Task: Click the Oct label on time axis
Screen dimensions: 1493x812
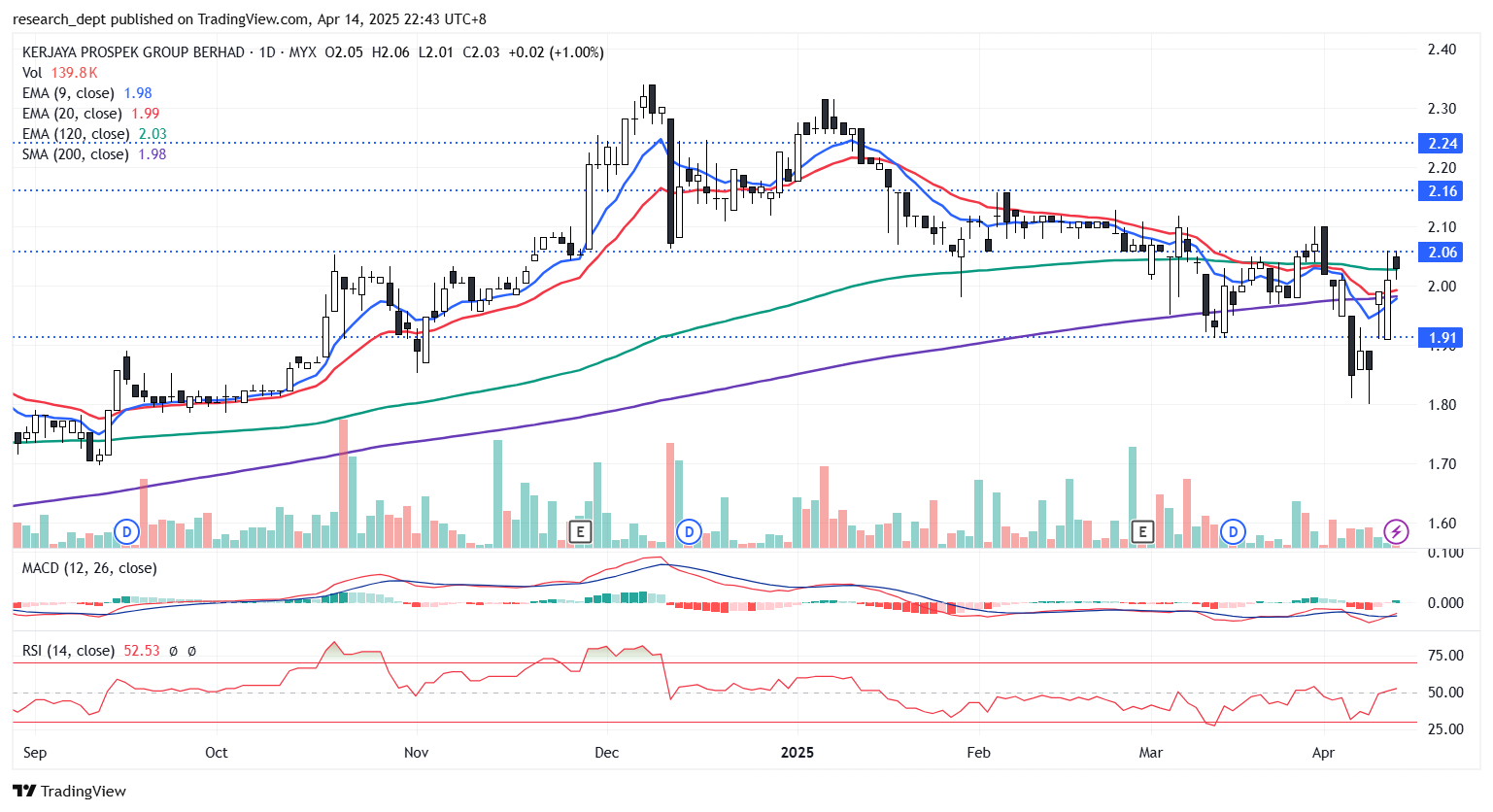Action: point(217,753)
